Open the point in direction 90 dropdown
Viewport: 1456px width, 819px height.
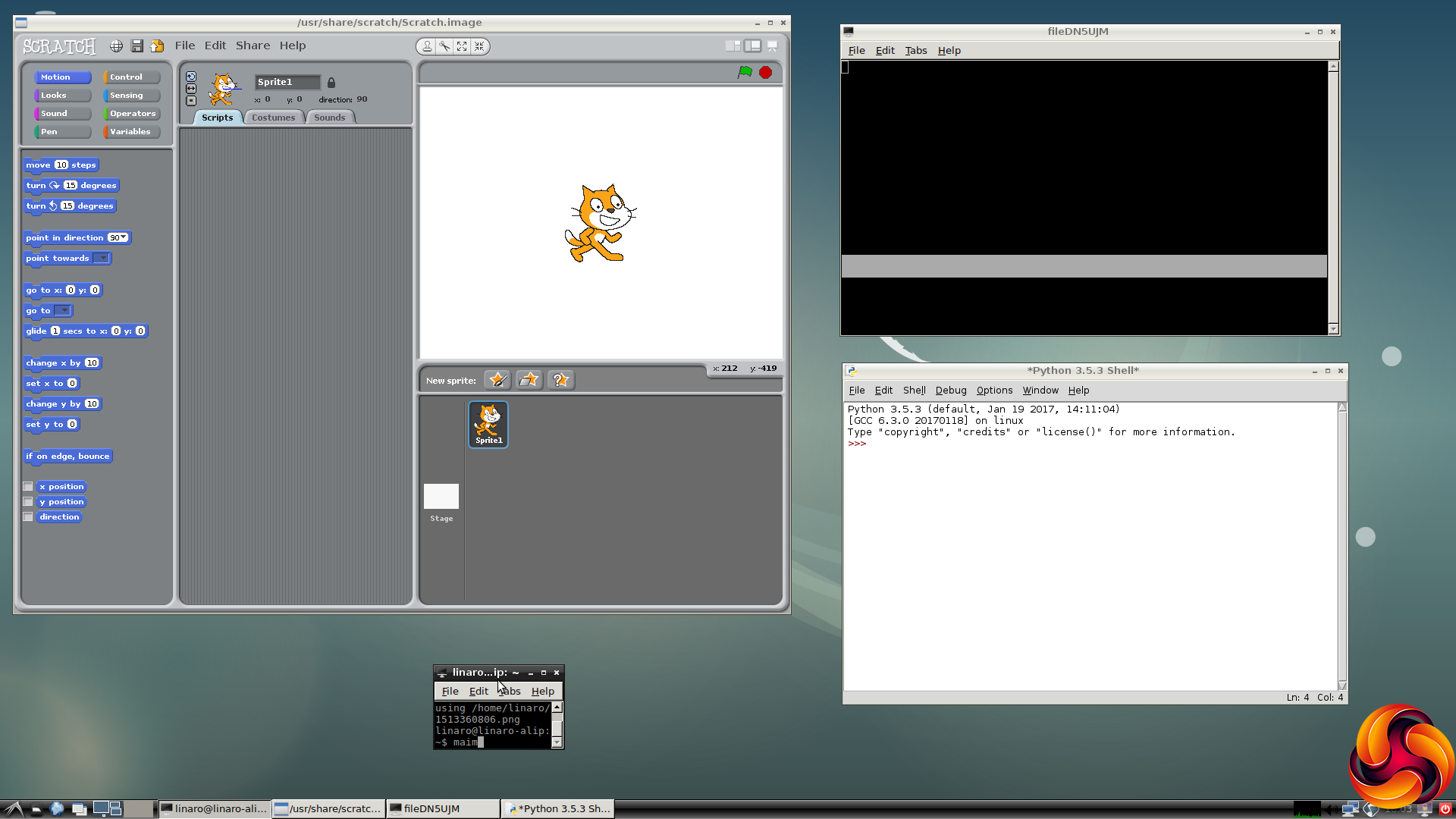click(124, 237)
